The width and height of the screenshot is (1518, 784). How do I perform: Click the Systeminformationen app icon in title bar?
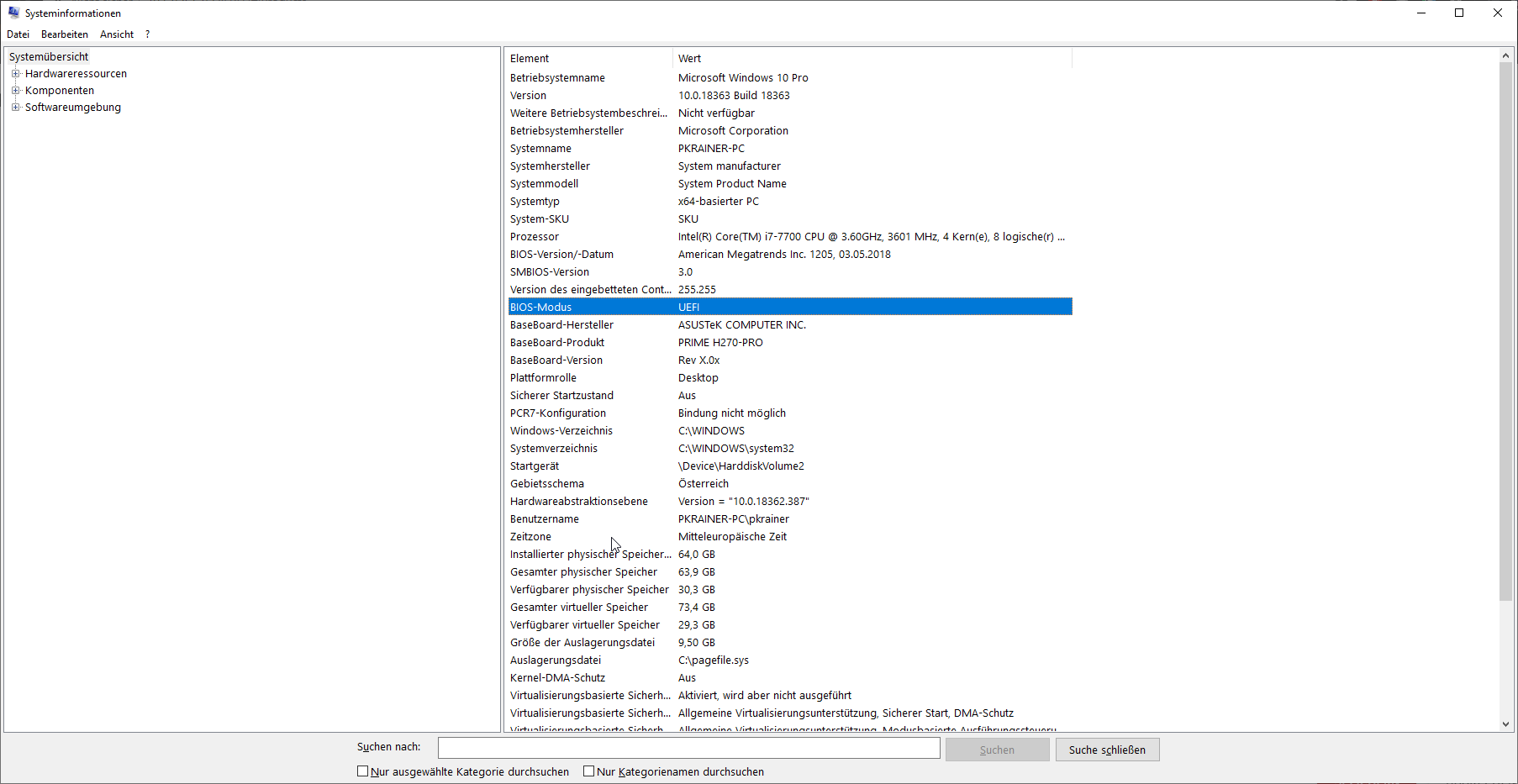[13, 13]
